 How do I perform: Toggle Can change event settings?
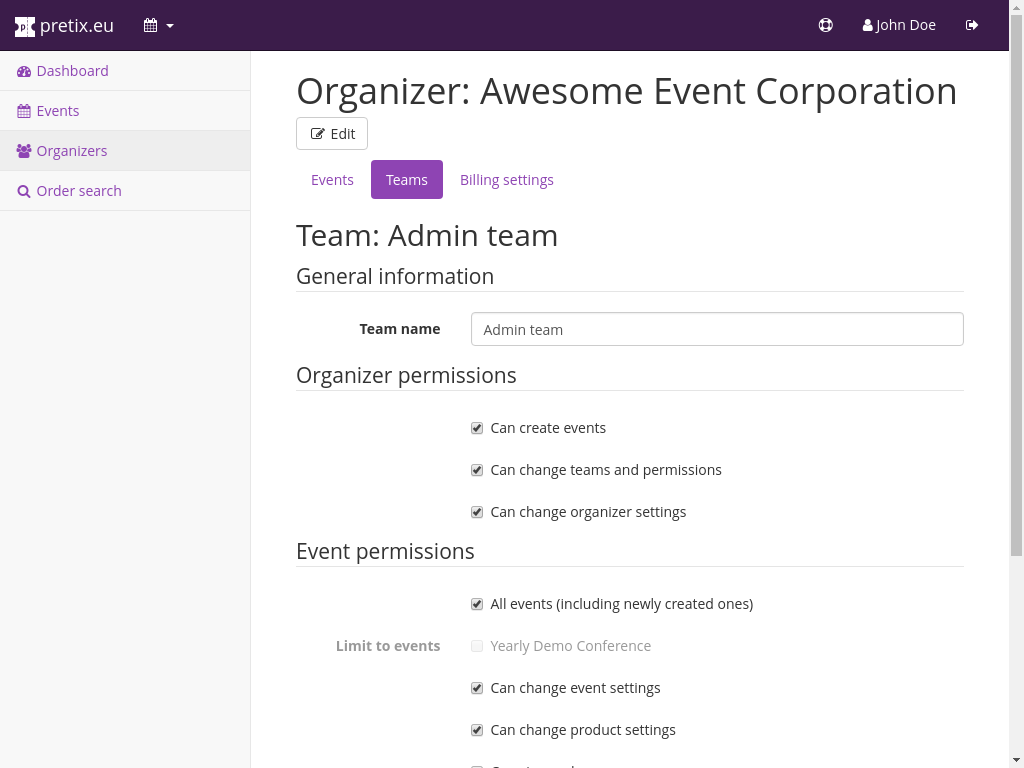coord(477,688)
